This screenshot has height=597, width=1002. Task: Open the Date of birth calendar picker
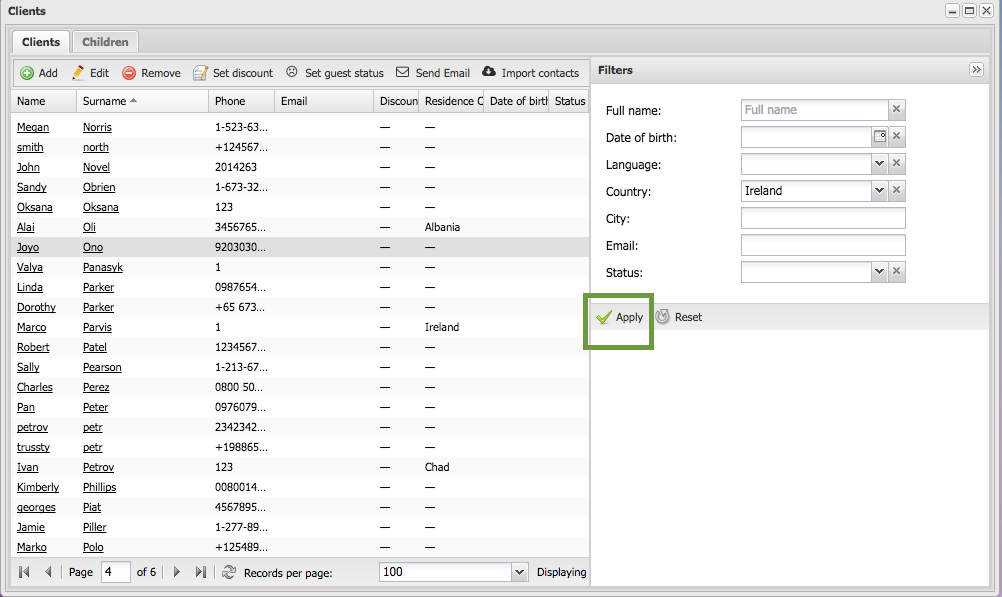[x=880, y=136]
